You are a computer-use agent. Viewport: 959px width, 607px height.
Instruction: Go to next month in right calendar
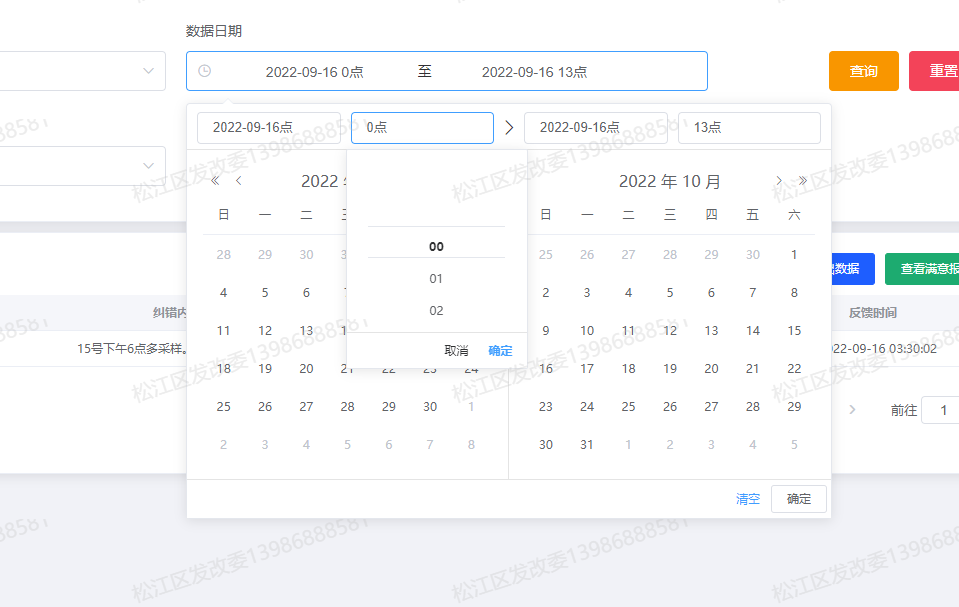tap(779, 181)
